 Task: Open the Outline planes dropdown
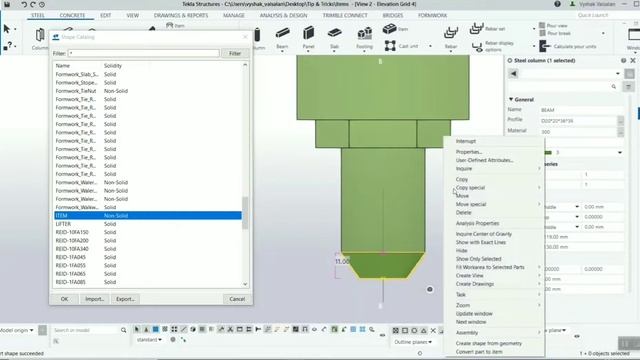413,342
